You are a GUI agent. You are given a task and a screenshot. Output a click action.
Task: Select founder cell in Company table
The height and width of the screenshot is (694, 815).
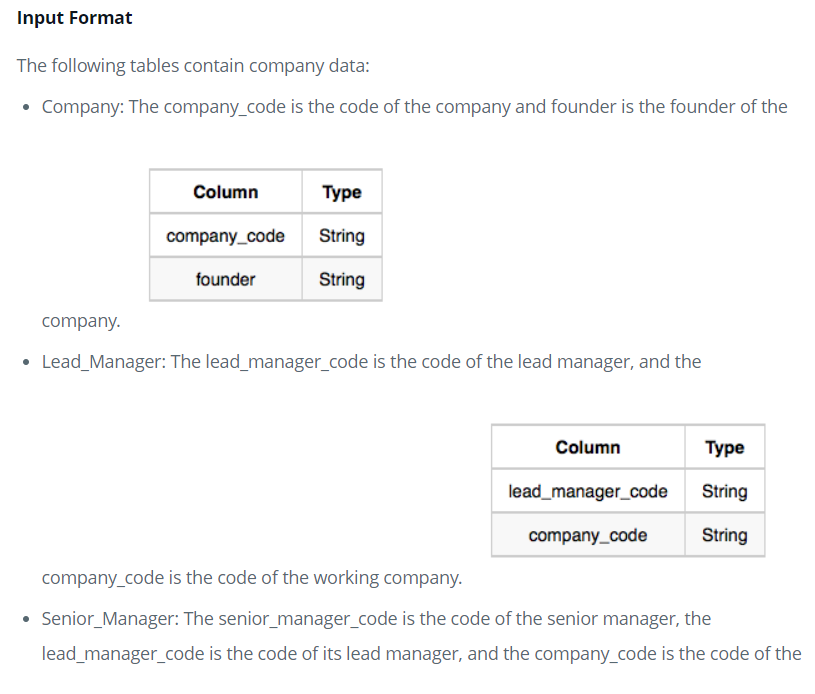226,279
